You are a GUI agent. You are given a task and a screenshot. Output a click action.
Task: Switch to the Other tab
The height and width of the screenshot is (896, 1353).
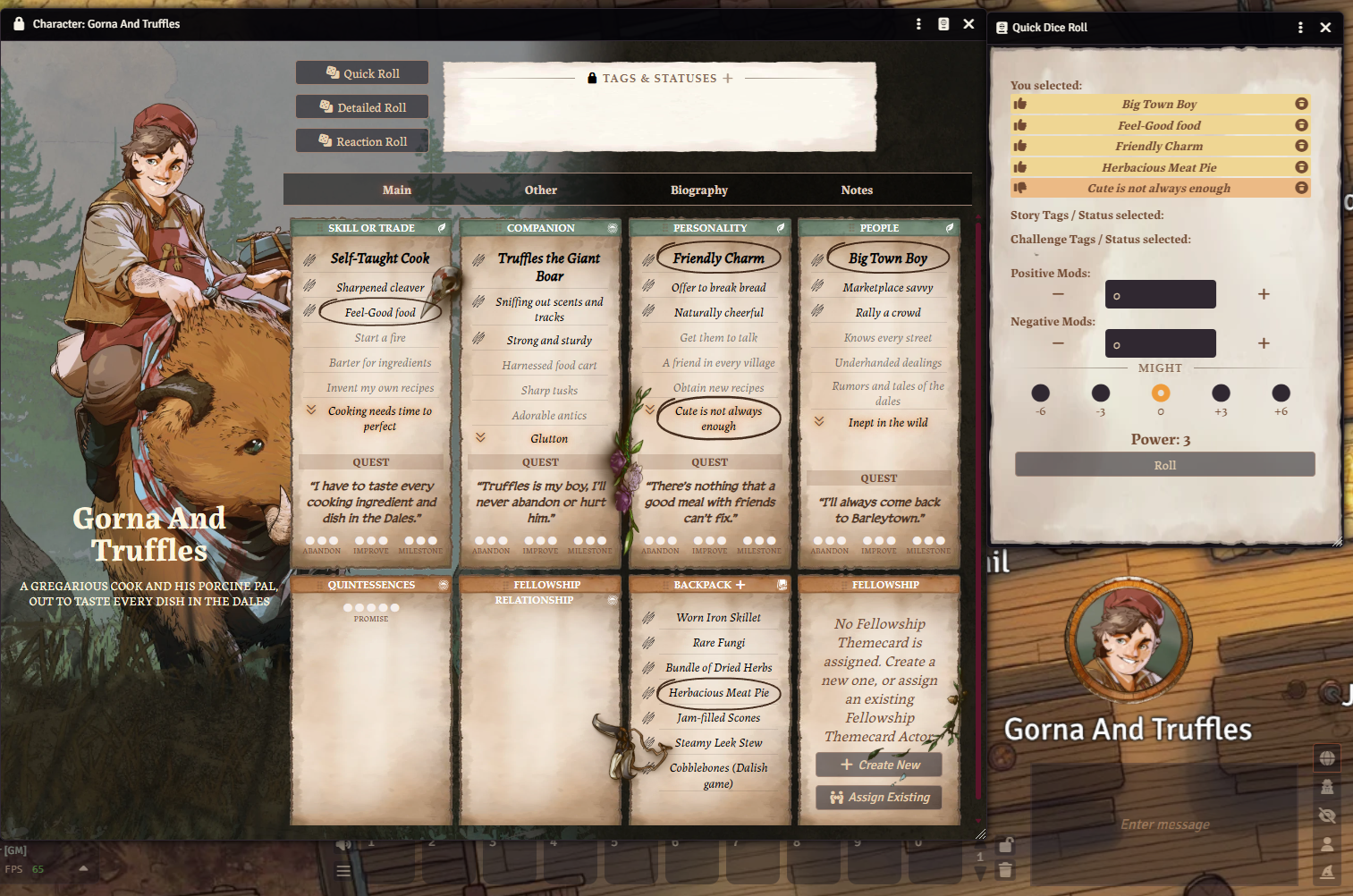(x=541, y=190)
